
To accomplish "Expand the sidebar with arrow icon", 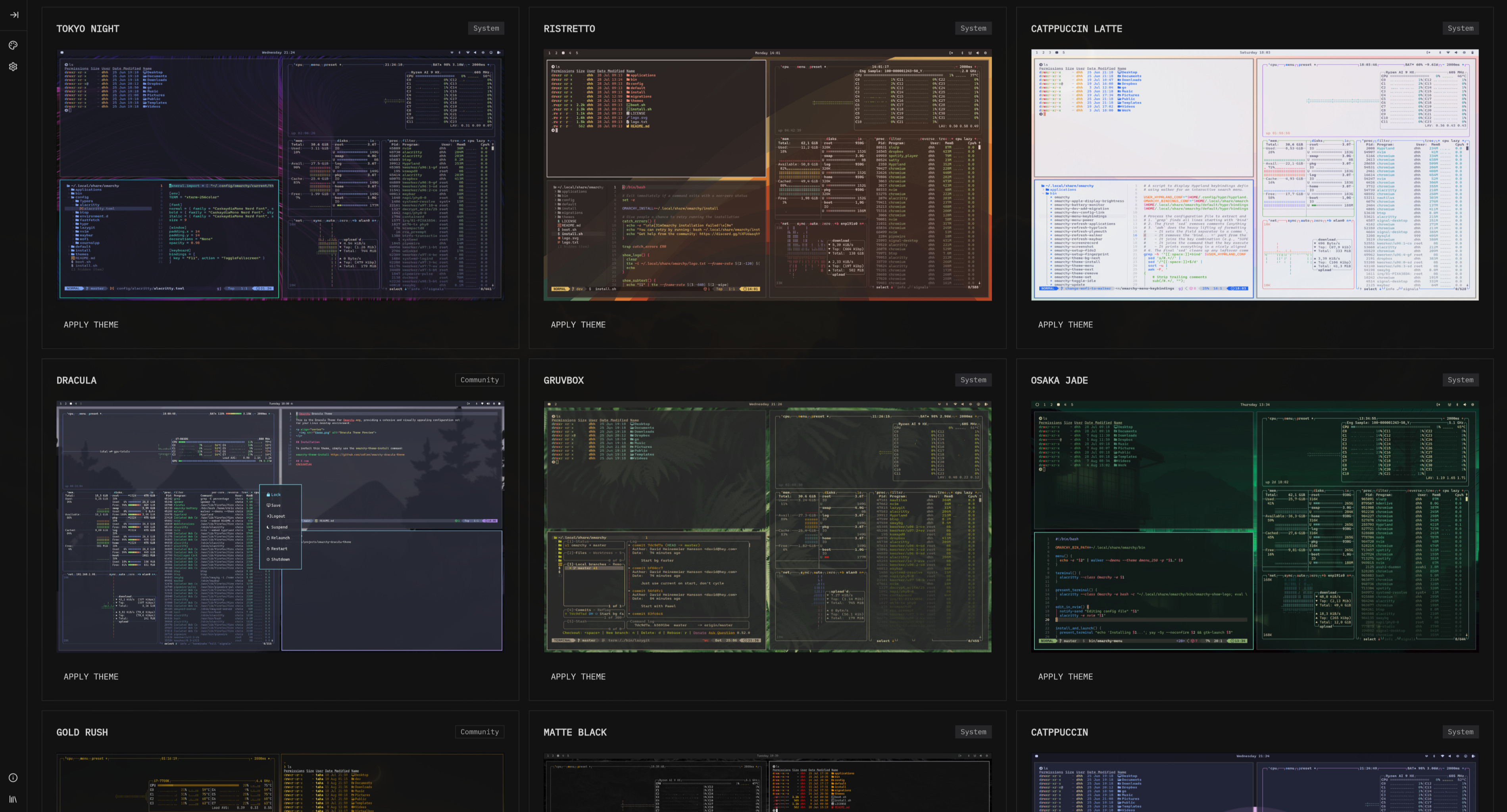I will 13,15.
